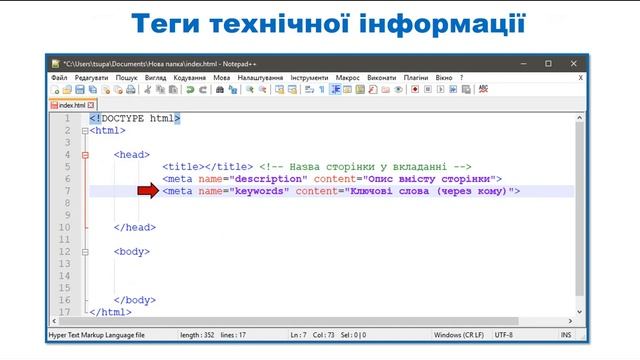Image resolution: width=640 pixels, height=360 pixels.
Task: Click the horizontal scrollbar right arrow
Action: click(x=570, y=321)
